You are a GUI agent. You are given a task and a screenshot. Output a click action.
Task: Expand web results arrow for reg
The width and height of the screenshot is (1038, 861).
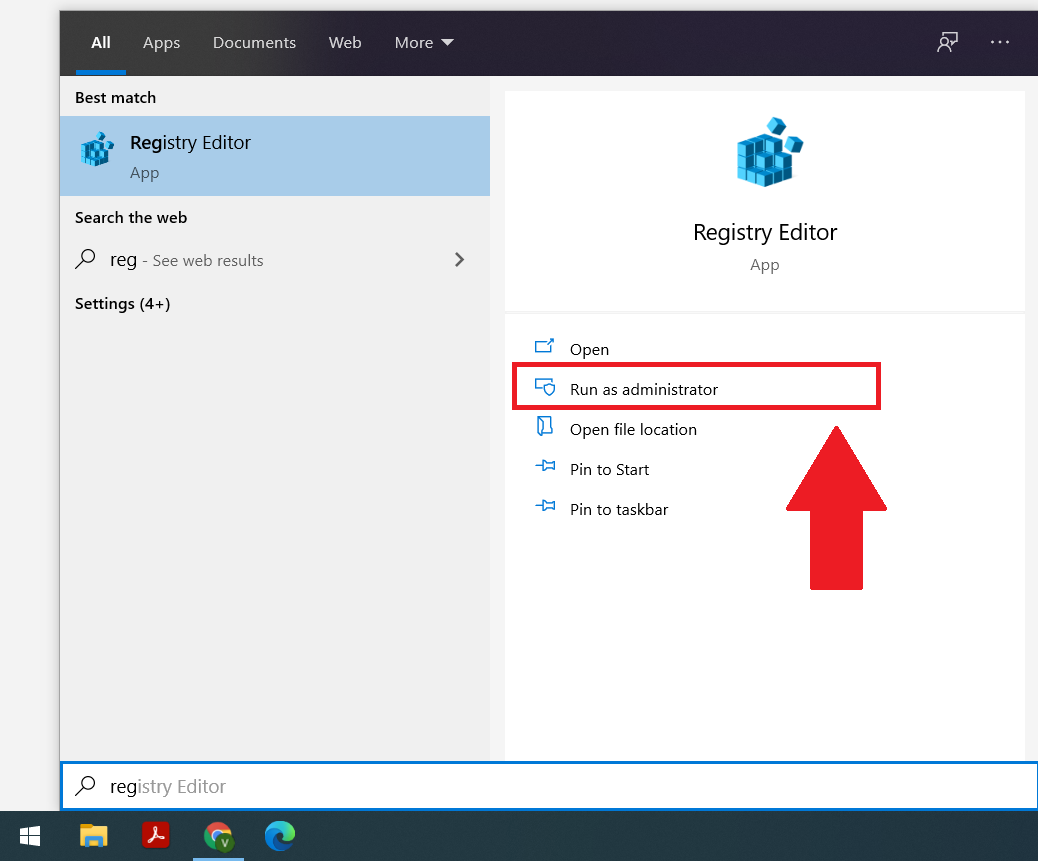tap(459, 259)
